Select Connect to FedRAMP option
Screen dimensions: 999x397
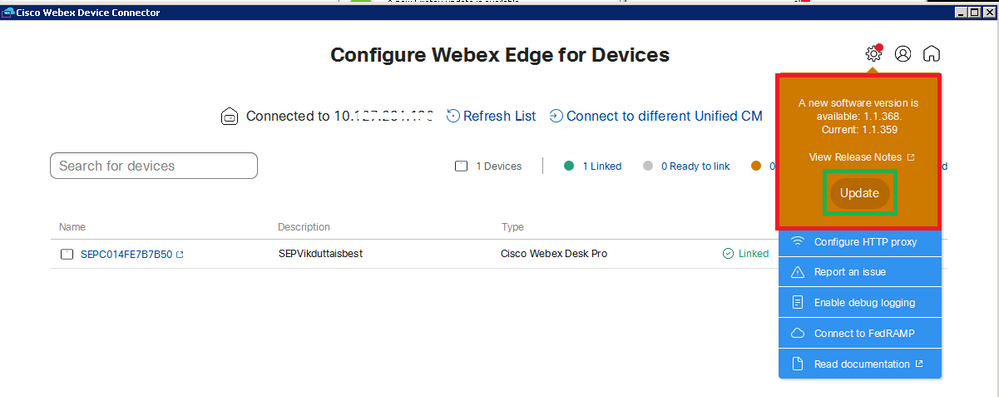[x=860, y=333]
